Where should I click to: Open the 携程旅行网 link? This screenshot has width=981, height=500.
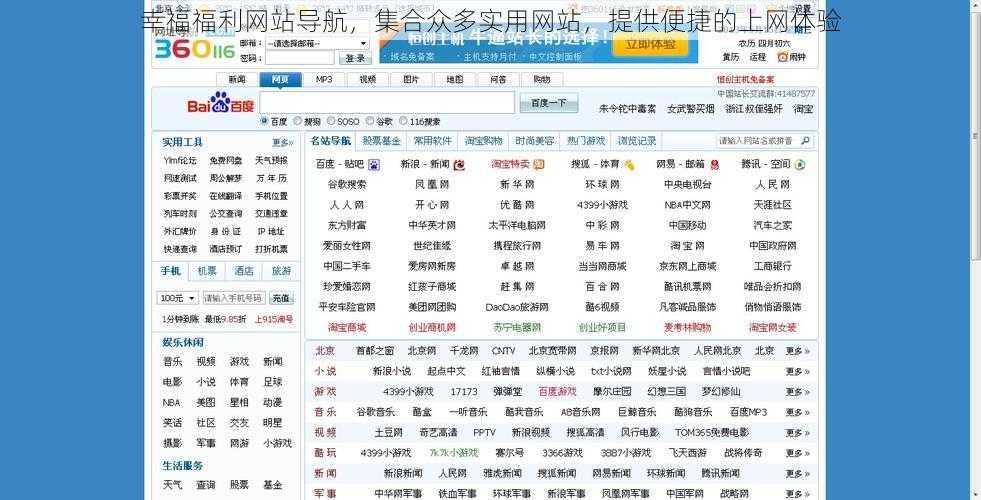point(517,246)
